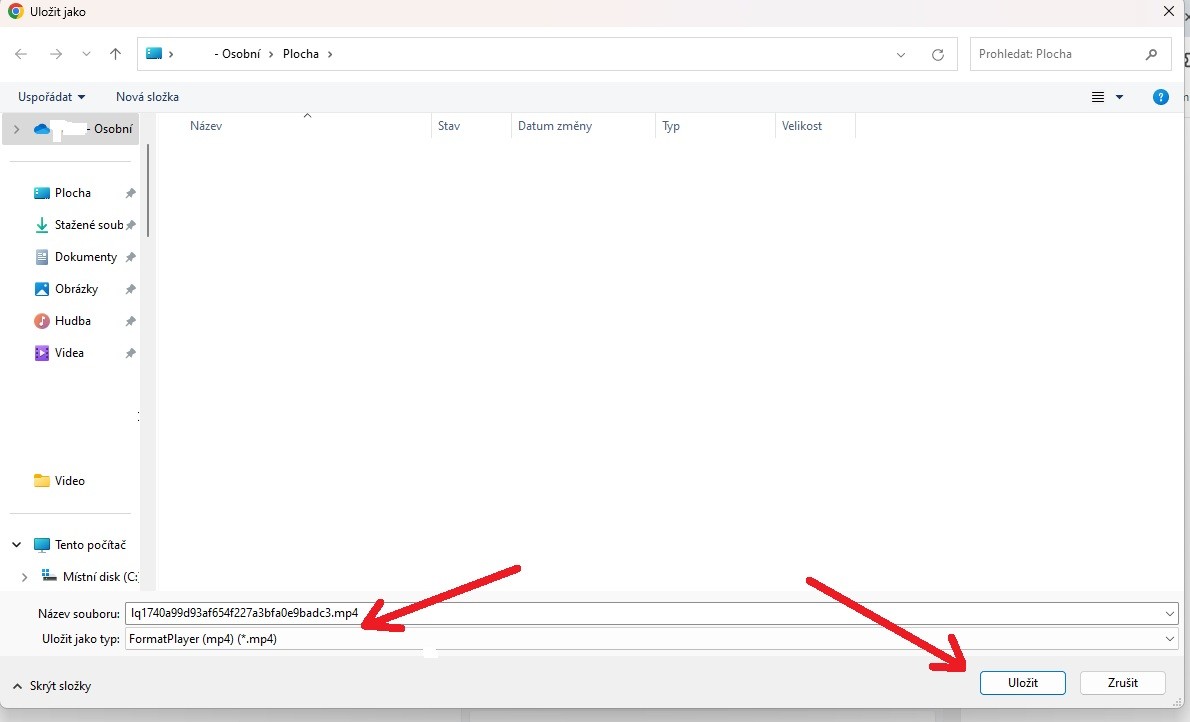The image size is (1190, 722).
Task: Refresh the Plocha folder view
Action: [937, 55]
